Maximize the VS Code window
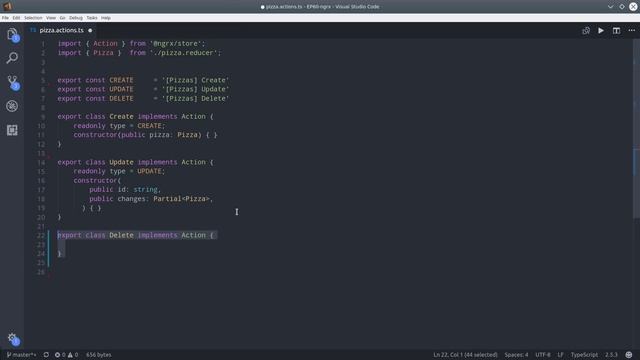The width and height of the screenshot is (640, 360). tap(622, 7)
